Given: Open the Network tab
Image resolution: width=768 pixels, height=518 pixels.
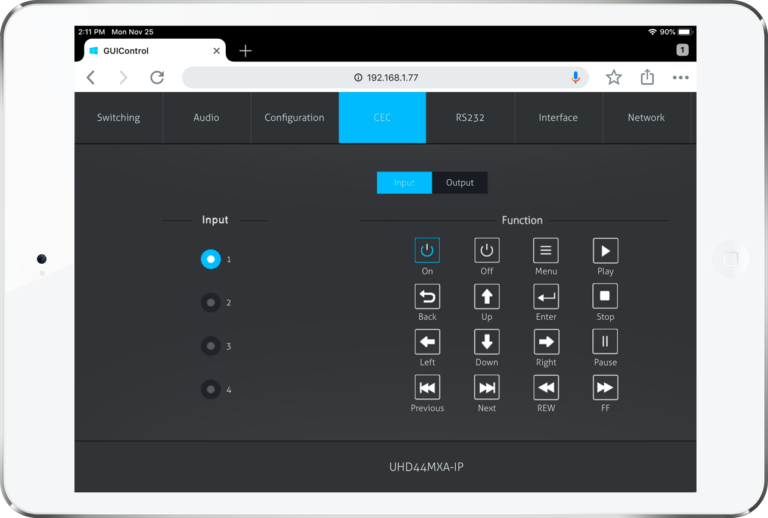Looking at the screenshot, I should [x=646, y=118].
